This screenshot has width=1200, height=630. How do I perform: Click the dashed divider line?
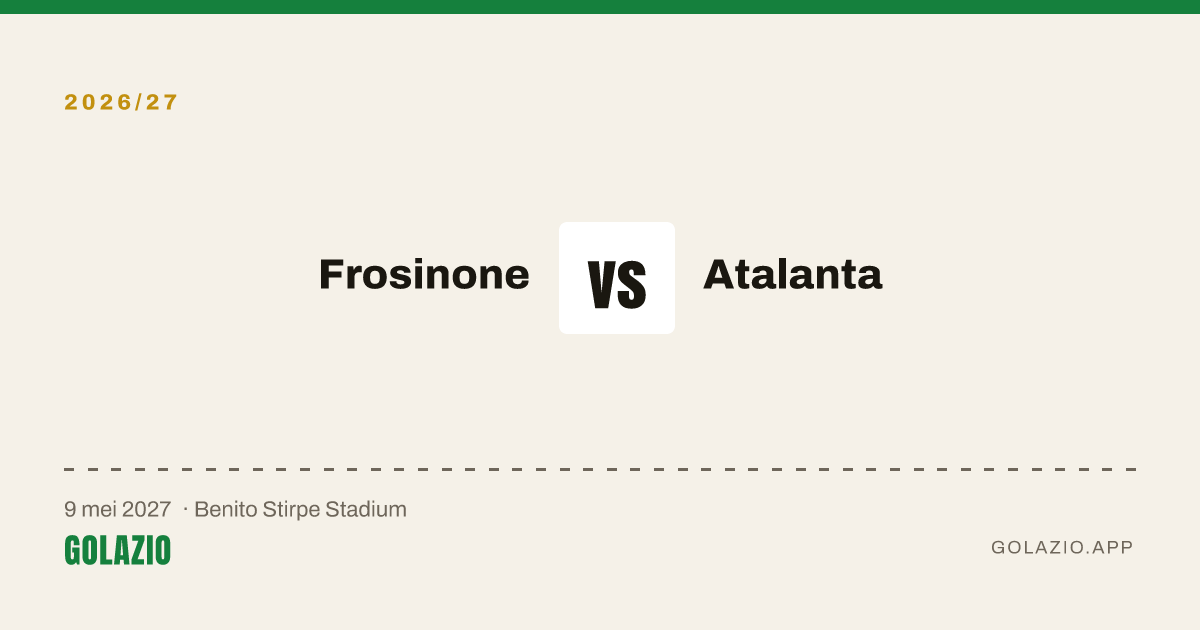coord(600,469)
